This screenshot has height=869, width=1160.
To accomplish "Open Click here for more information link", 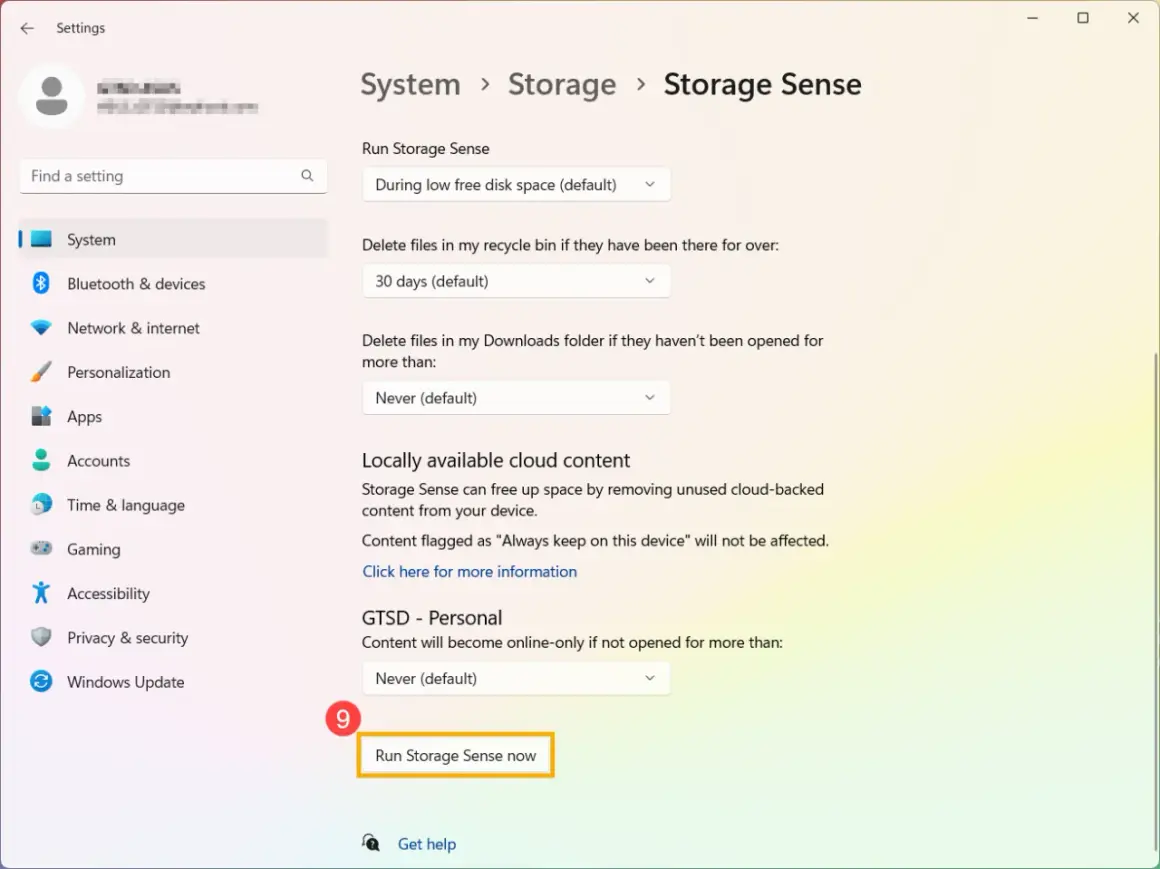I will coord(470,572).
